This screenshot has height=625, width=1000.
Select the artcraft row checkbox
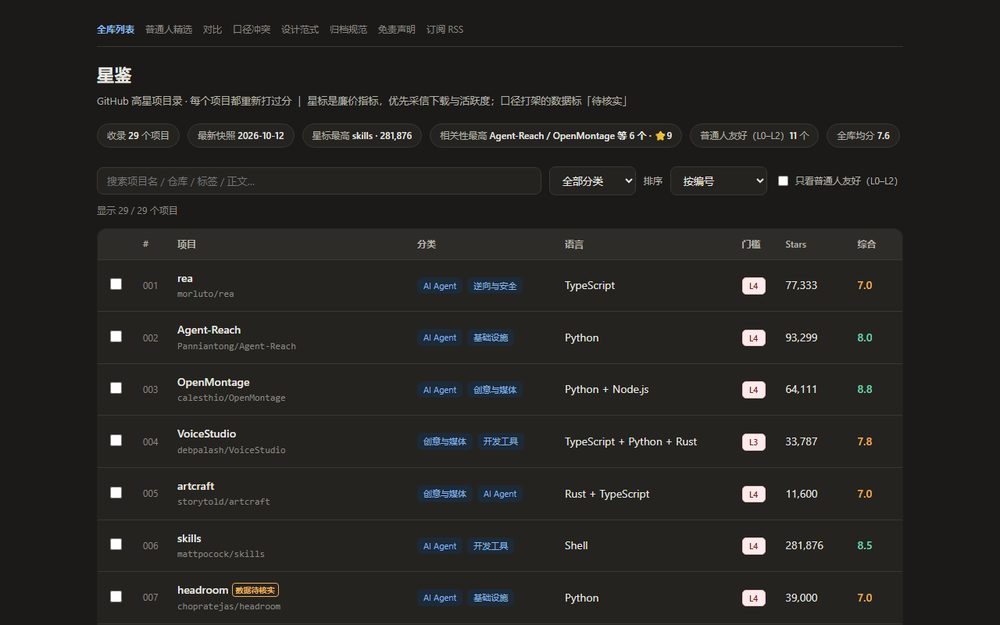[115, 493]
